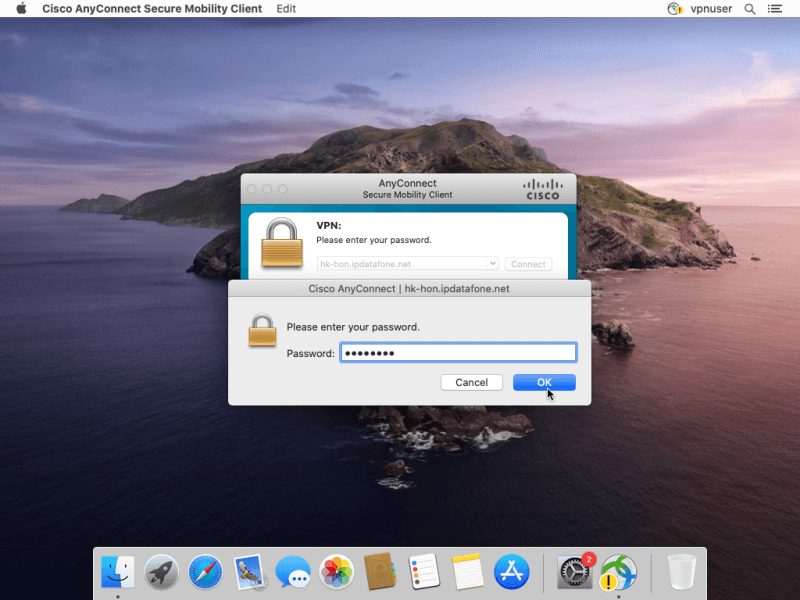Open Photos from the Dock
Image resolution: width=800 pixels, height=600 pixels.
point(337,573)
